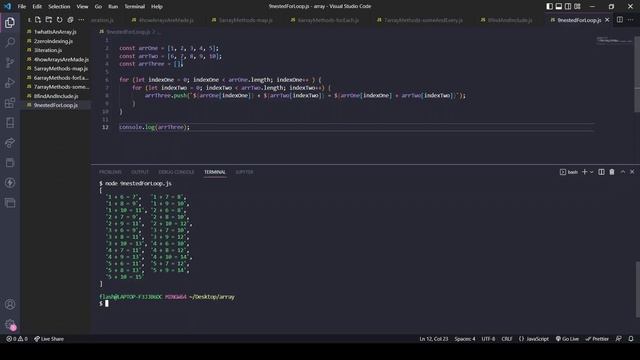Open the Edit menu
The width and height of the screenshot is (640, 360).
tap(37, 6)
